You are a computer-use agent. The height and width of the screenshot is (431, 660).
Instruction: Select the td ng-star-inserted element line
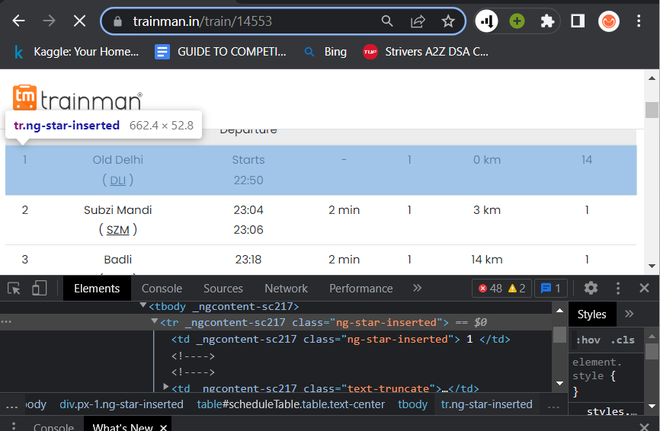click(x=341, y=339)
